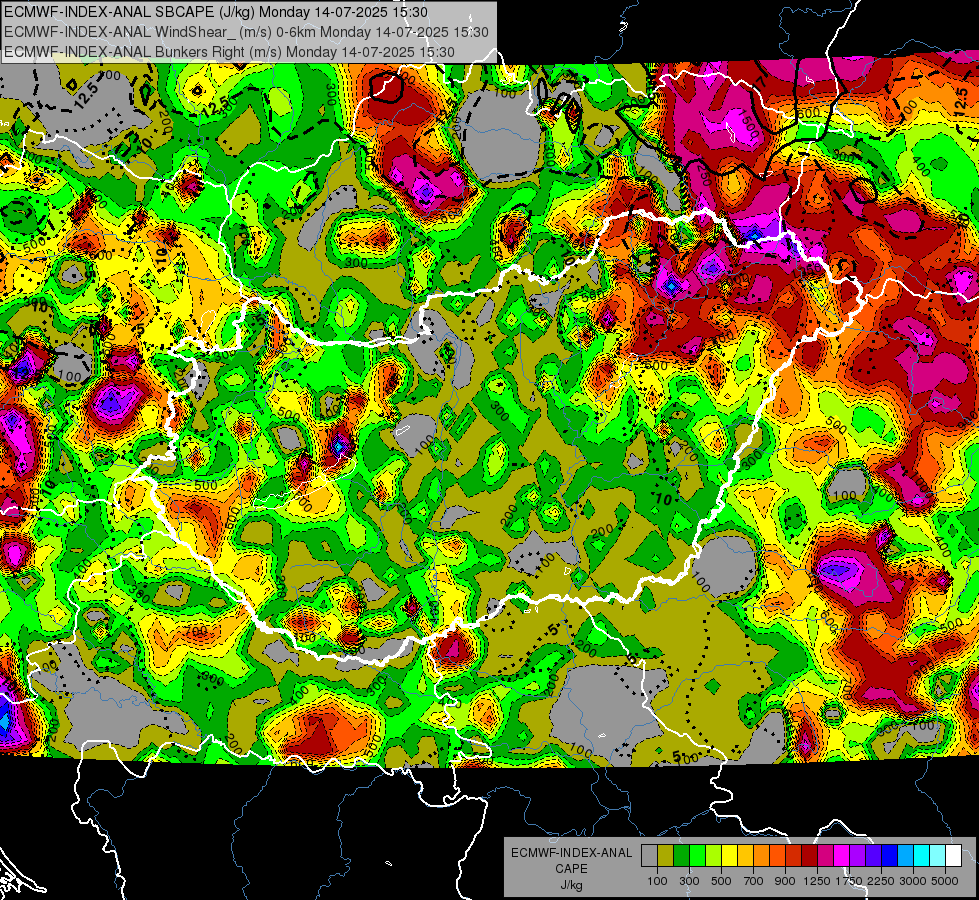The image size is (979, 900).
Task: Select the pale cyan swatch before 5000
Action: click(x=938, y=856)
